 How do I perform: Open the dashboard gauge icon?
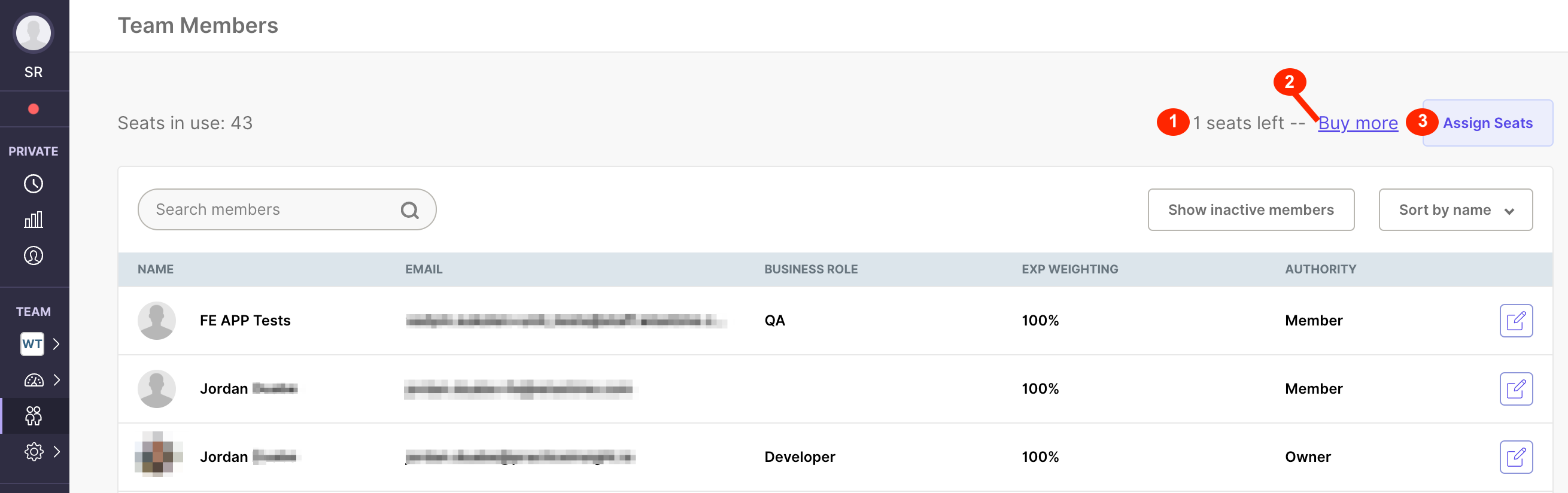click(34, 380)
